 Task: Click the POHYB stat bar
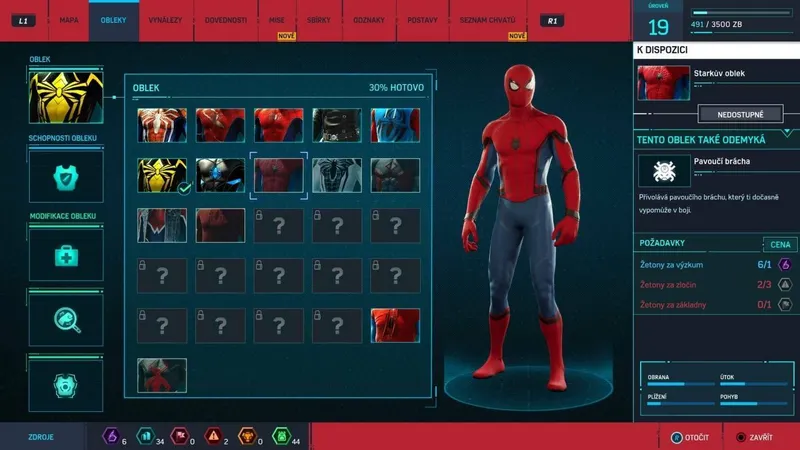point(754,404)
